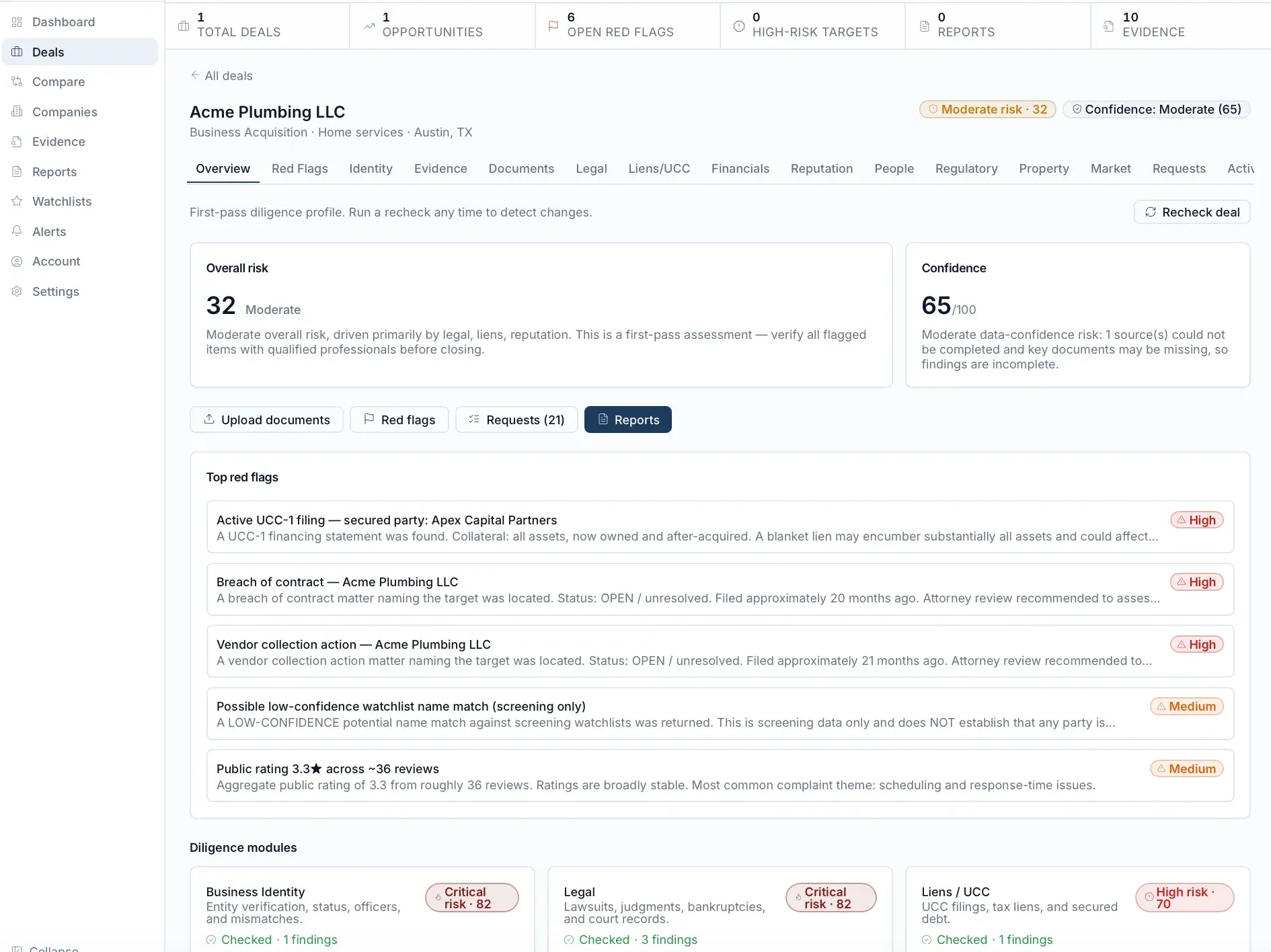The width and height of the screenshot is (1271, 952).
Task: Click the Recheck deal button
Action: coord(1192,212)
